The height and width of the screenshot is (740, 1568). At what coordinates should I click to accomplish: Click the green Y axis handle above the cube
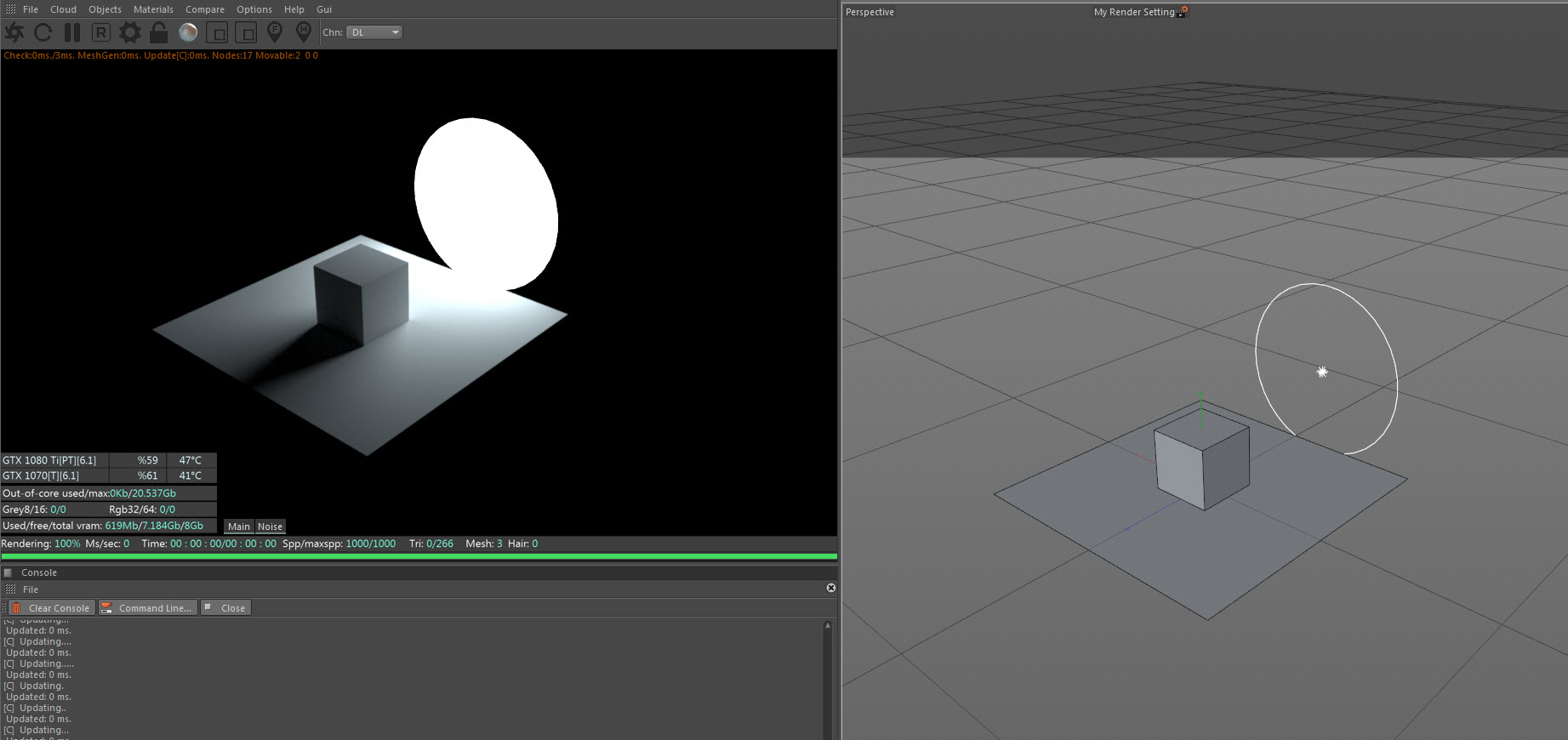(x=1200, y=396)
